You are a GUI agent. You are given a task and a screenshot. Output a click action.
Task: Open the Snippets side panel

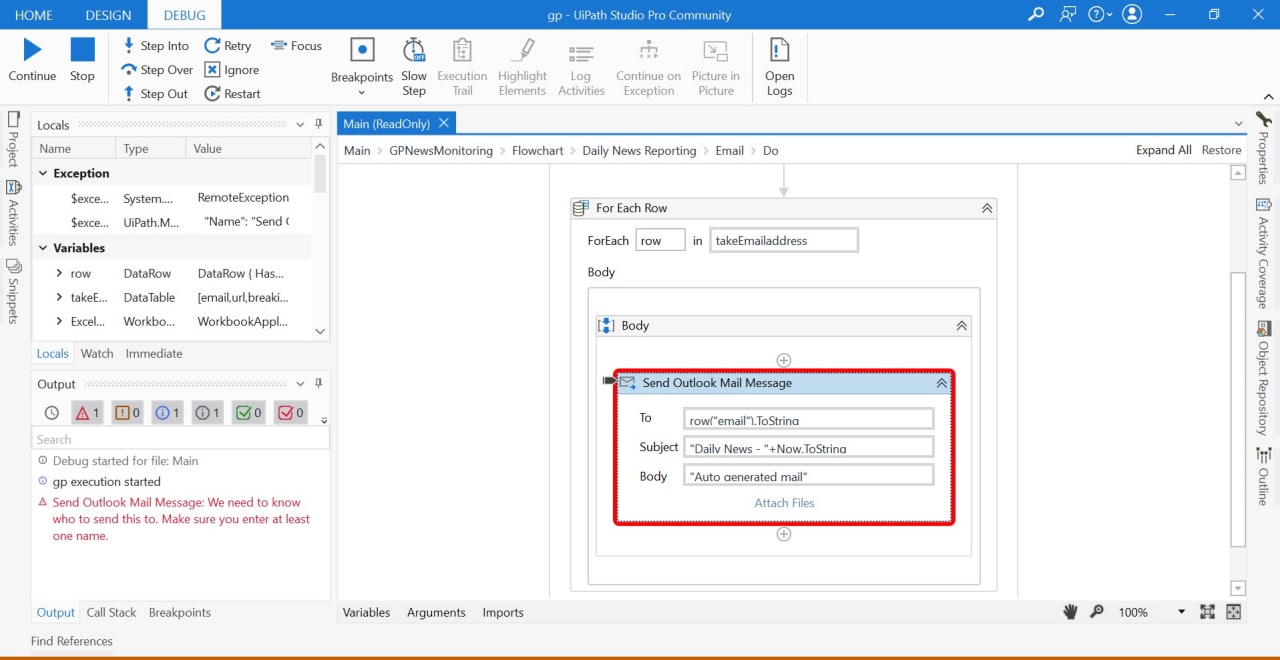pyautogui.click(x=13, y=291)
